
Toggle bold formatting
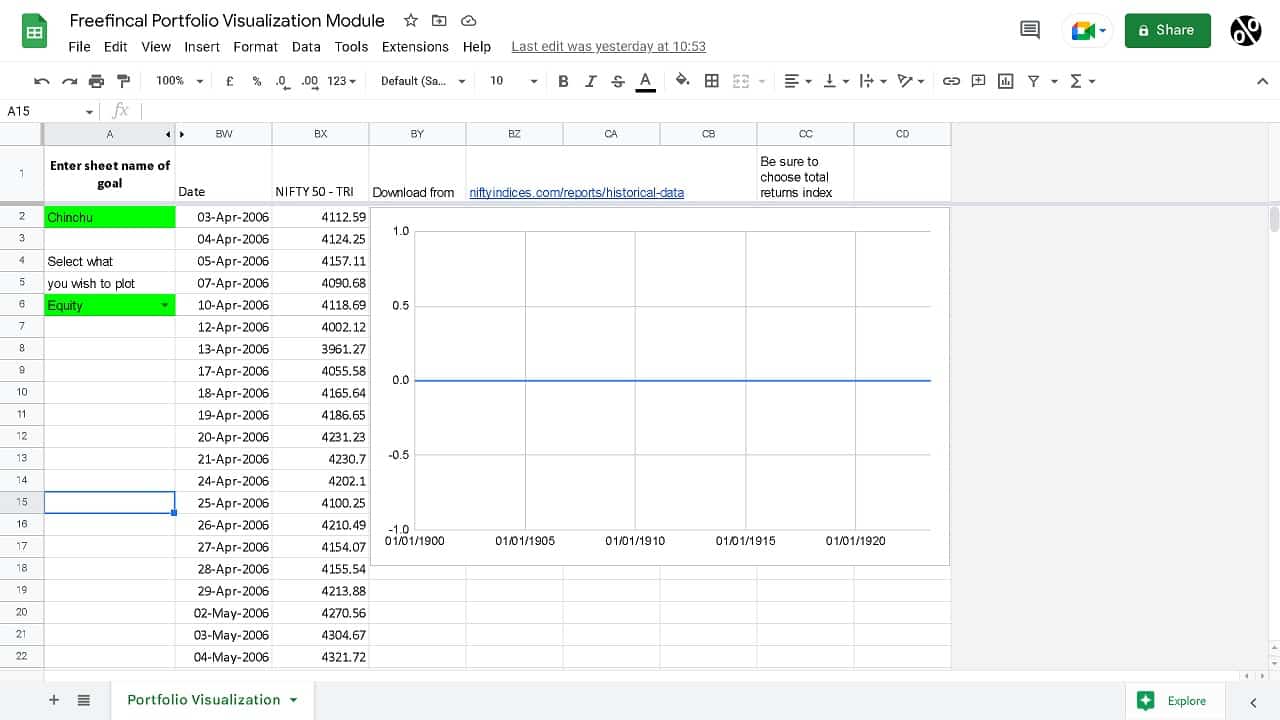(x=563, y=81)
